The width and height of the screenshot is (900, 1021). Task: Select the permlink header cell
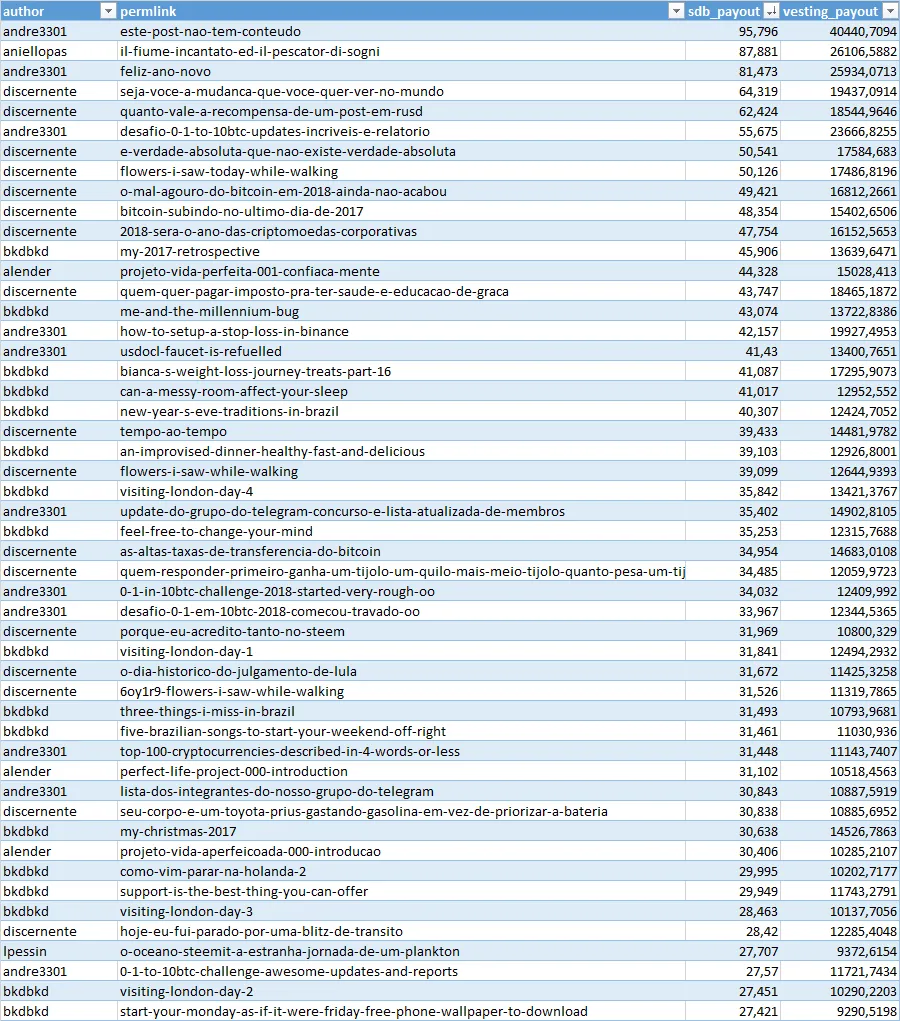pos(401,11)
